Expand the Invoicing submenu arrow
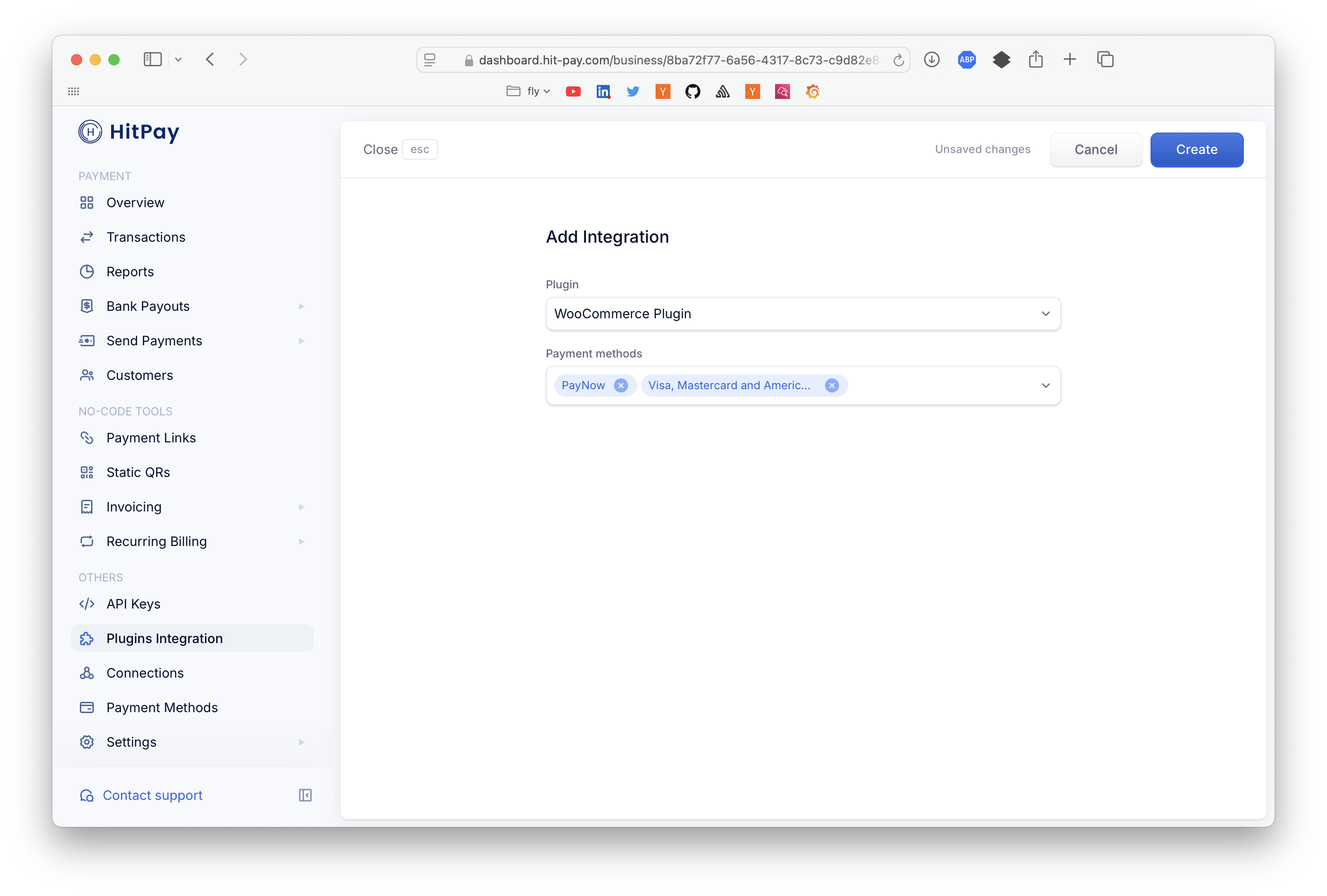 [301, 507]
